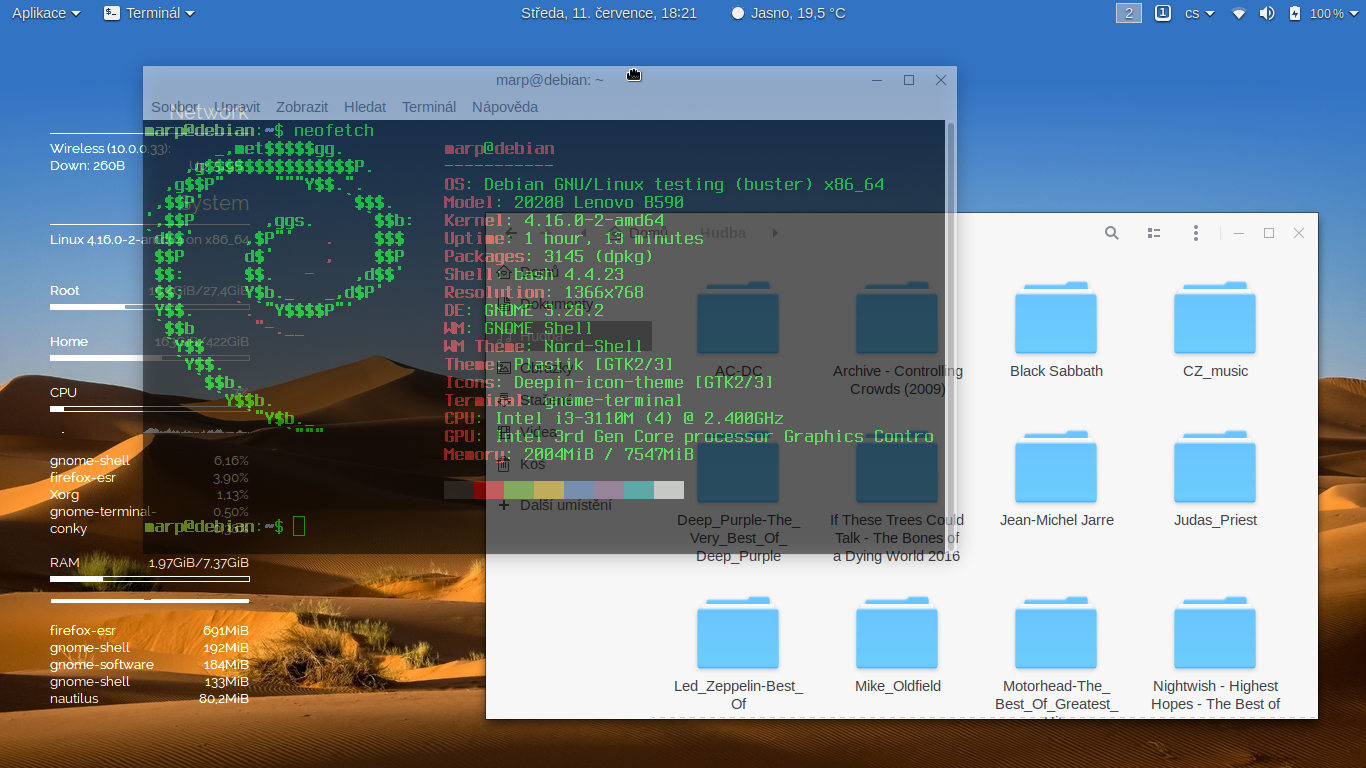This screenshot has width=1366, height=768.
Task: Open the cs keyboard layout dropdown
Action: (x=1199, y=13)
